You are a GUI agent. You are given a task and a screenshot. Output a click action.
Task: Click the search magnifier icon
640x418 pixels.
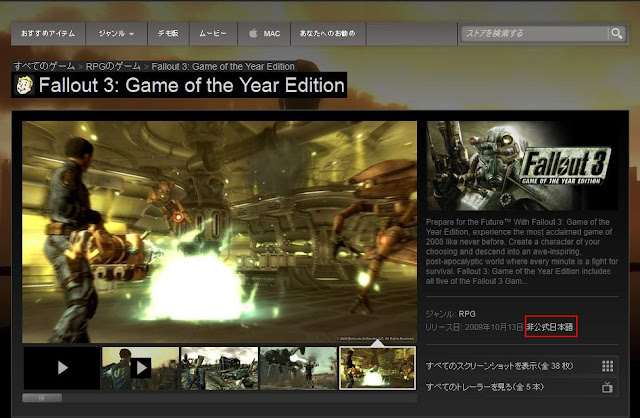(616, 33)
